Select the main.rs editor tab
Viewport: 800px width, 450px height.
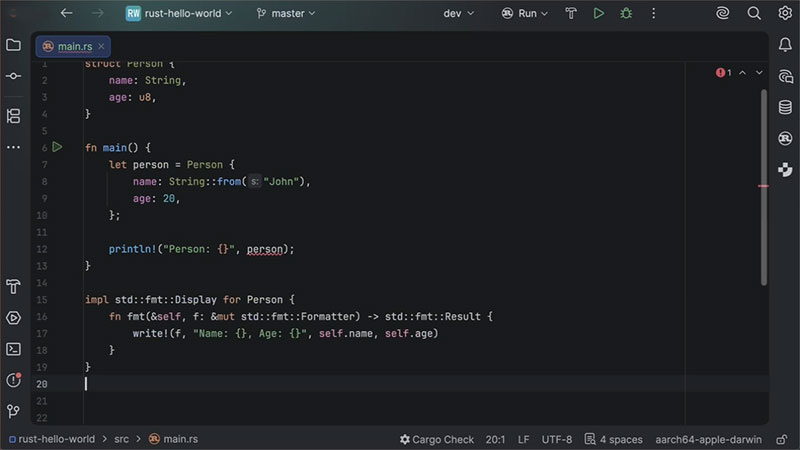[73, 46]
